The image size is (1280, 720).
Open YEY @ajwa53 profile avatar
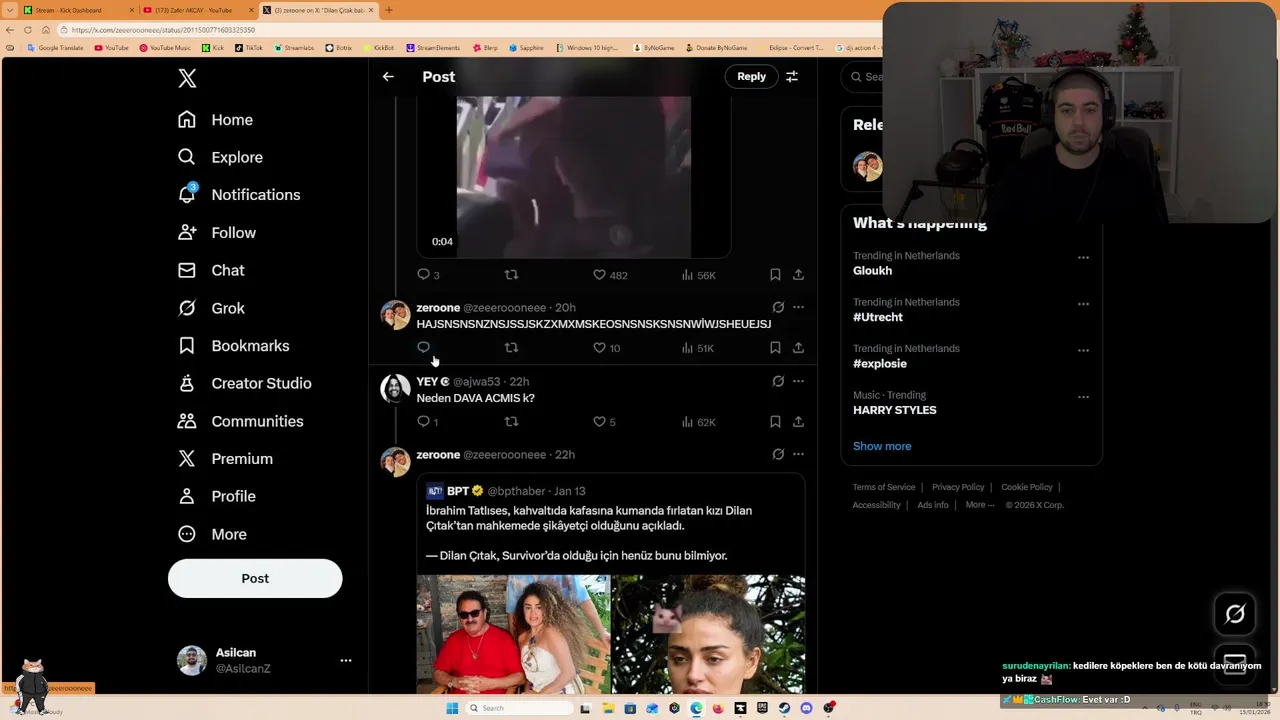pyautogui.click(x=395, y=389)
